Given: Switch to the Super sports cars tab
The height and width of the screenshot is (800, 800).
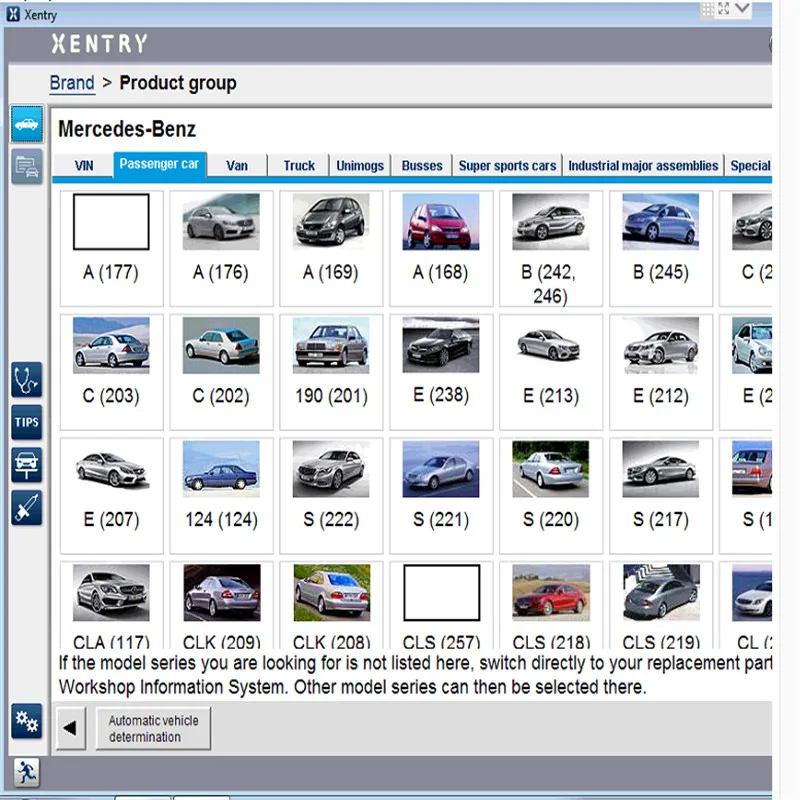Looking at the screenshot, I should tap(507, 166).
